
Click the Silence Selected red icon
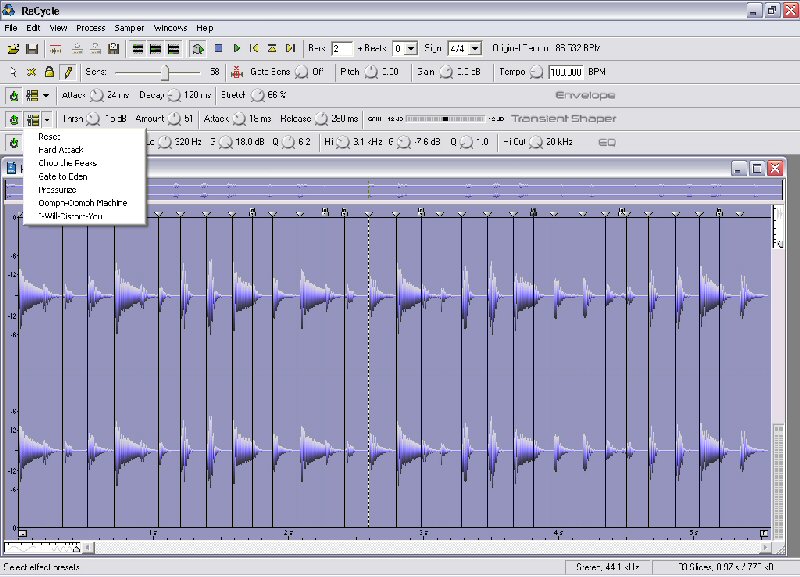(x=237, y=72)
